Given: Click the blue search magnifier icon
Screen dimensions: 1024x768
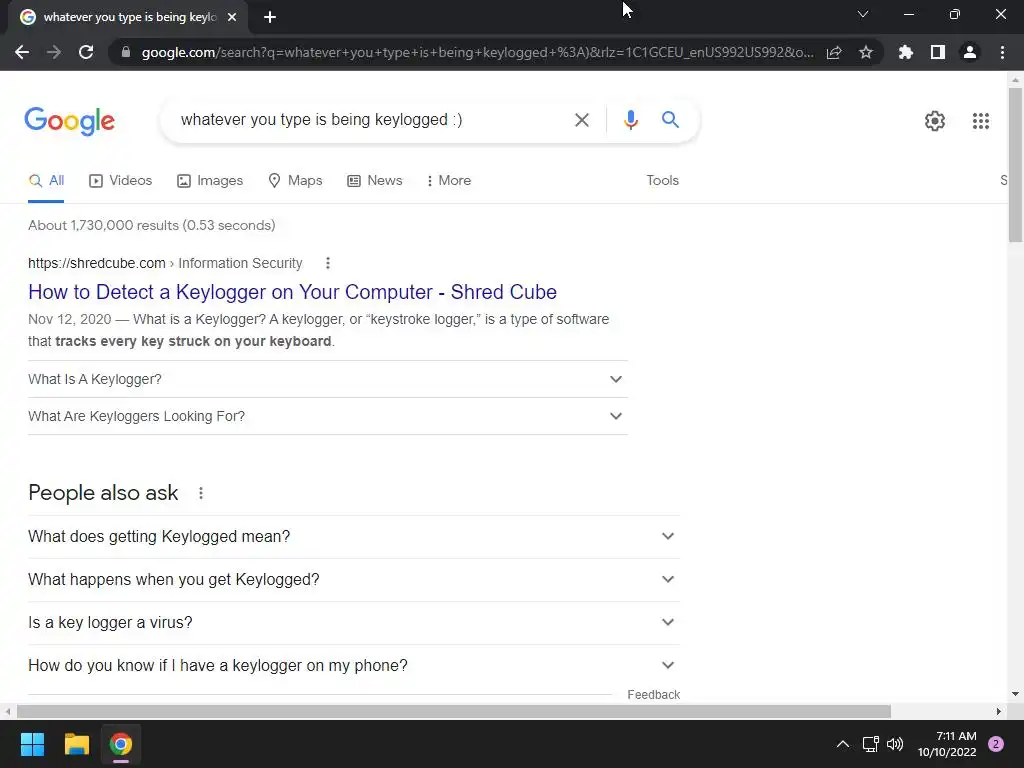Looking at the screenshot, I should 670,120.
